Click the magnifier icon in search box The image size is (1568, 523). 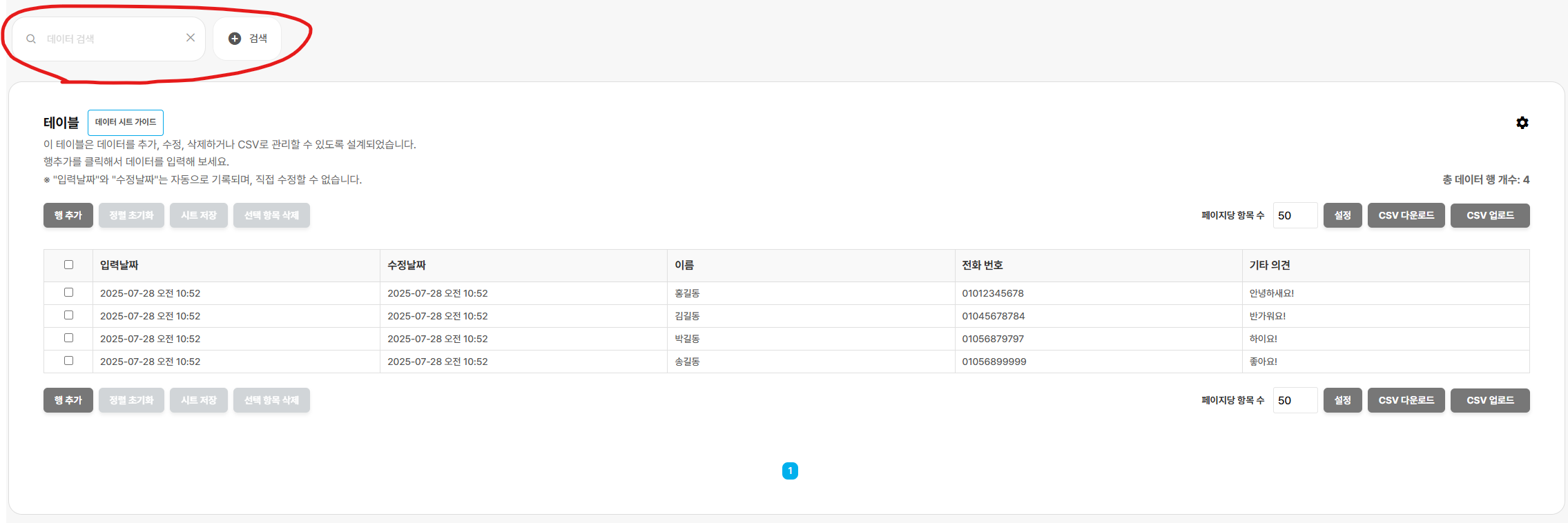[31, 39]
